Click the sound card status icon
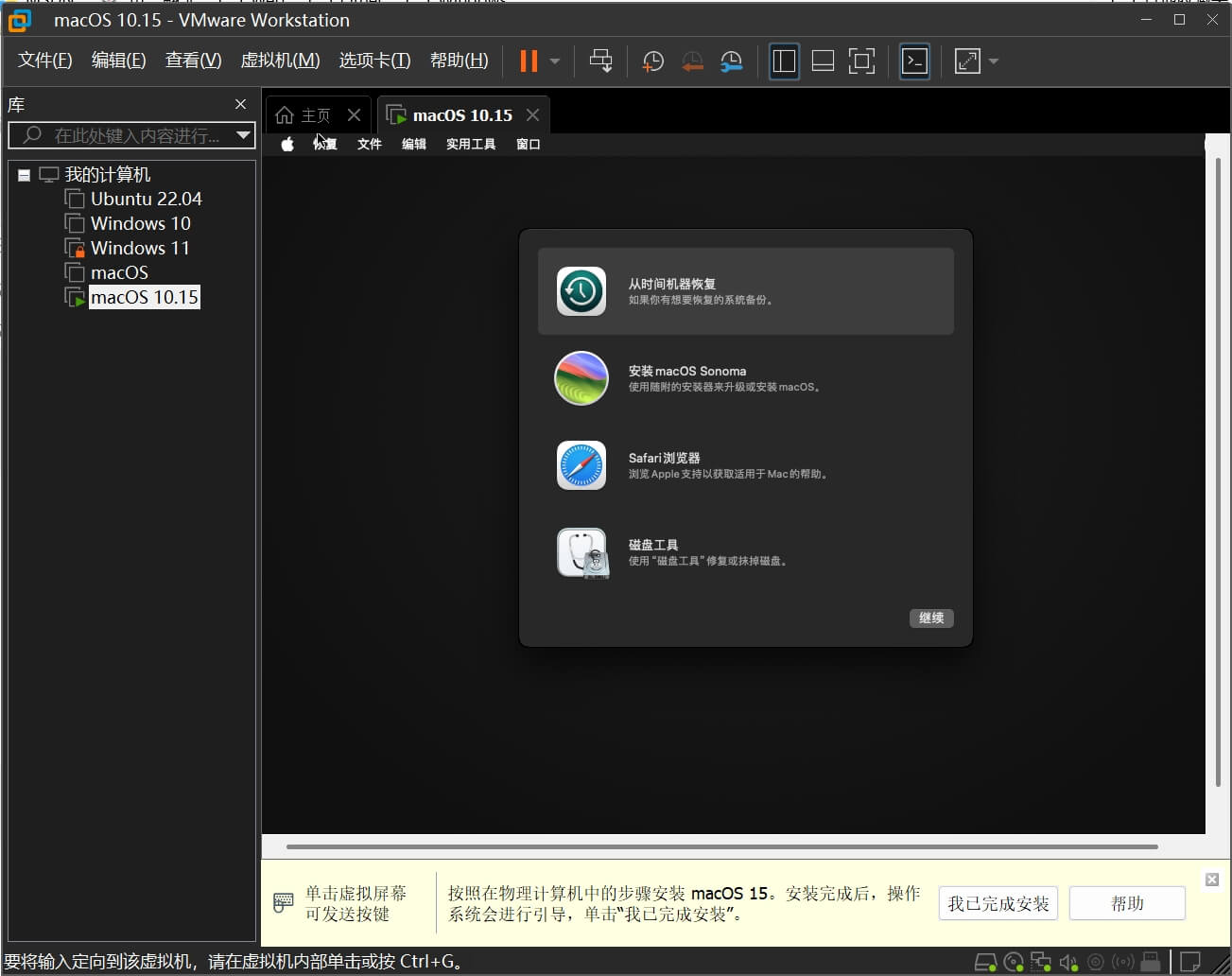1232x976 pixels. pos(1068,963)
